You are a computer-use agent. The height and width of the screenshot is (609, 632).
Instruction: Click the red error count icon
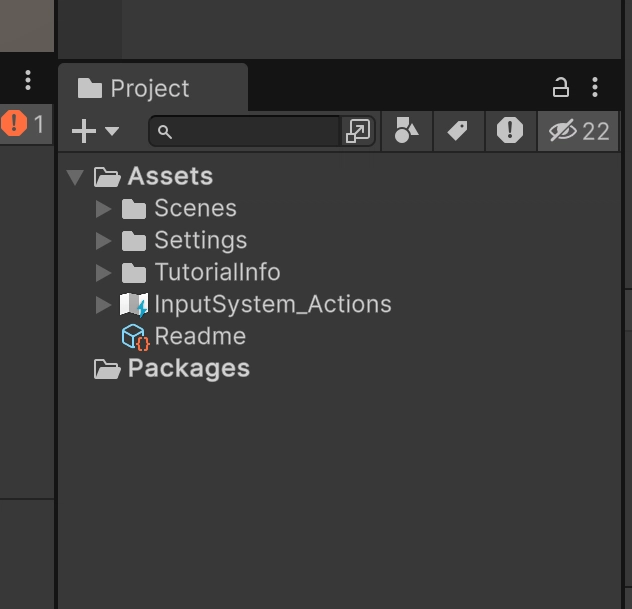point(14,123)
